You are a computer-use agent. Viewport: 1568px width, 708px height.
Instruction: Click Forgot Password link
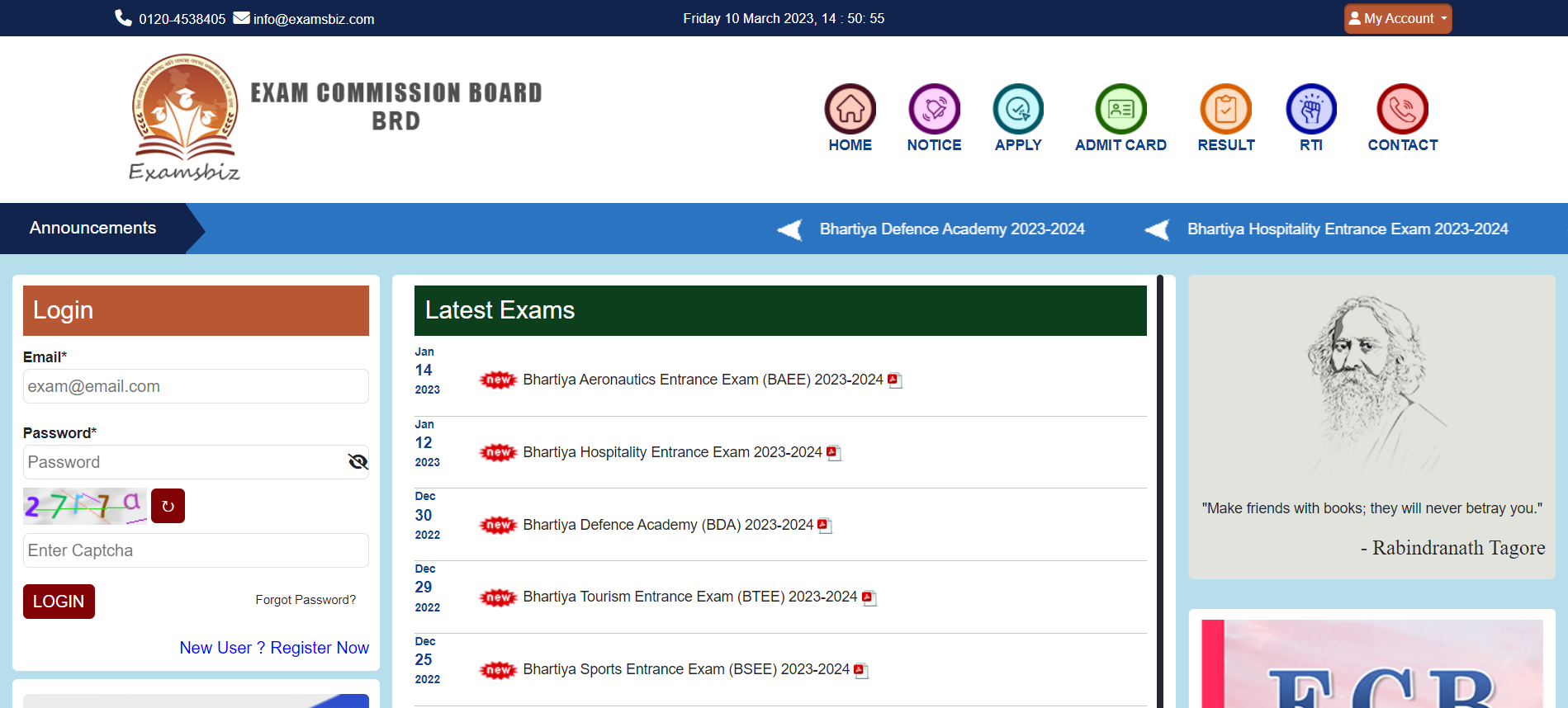pyautogui.click(x=306, y=600)
